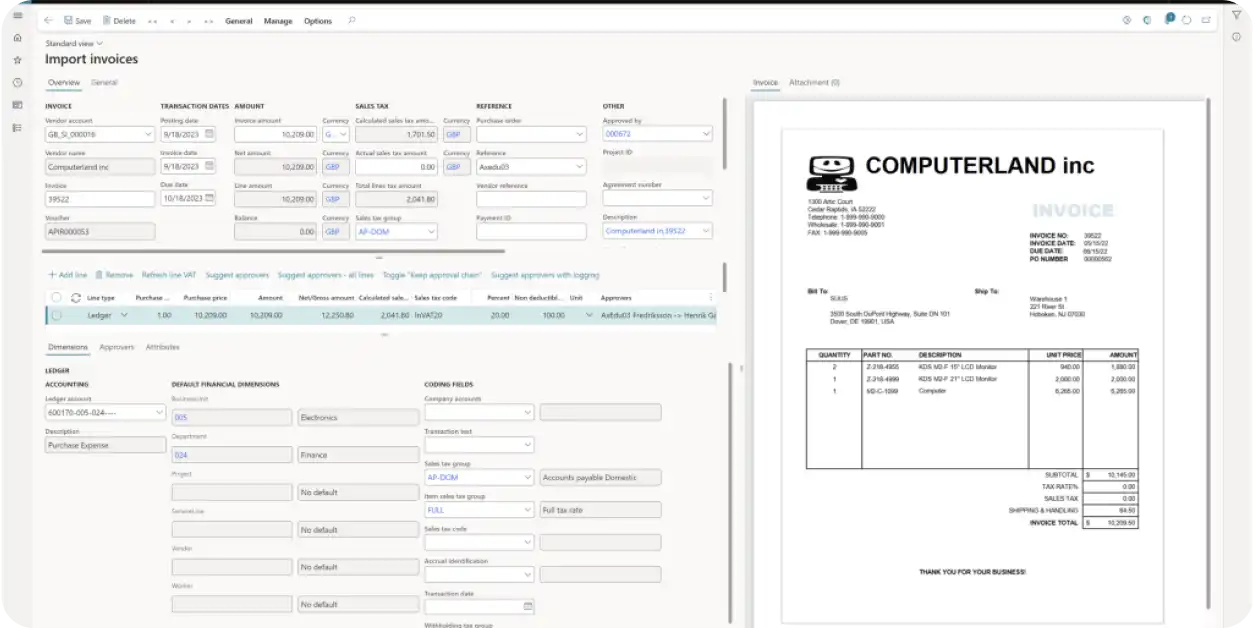The width and height of the screenshot is (1253, 628).
Task: Switch to the Attachment (0) tab
Action: point(815,82)
